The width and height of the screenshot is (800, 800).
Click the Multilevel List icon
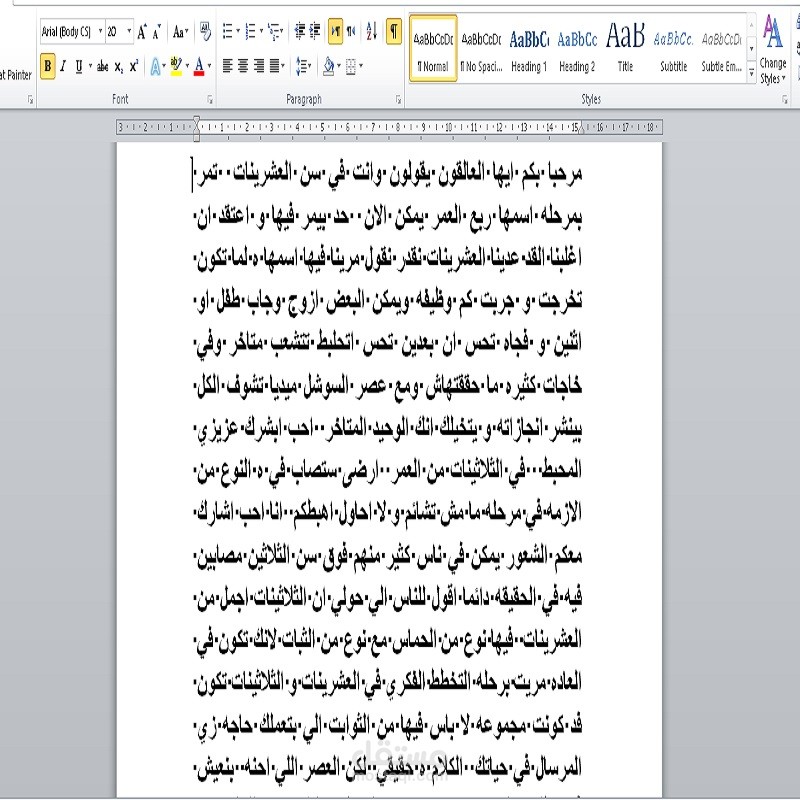click(x=274, y=32)
